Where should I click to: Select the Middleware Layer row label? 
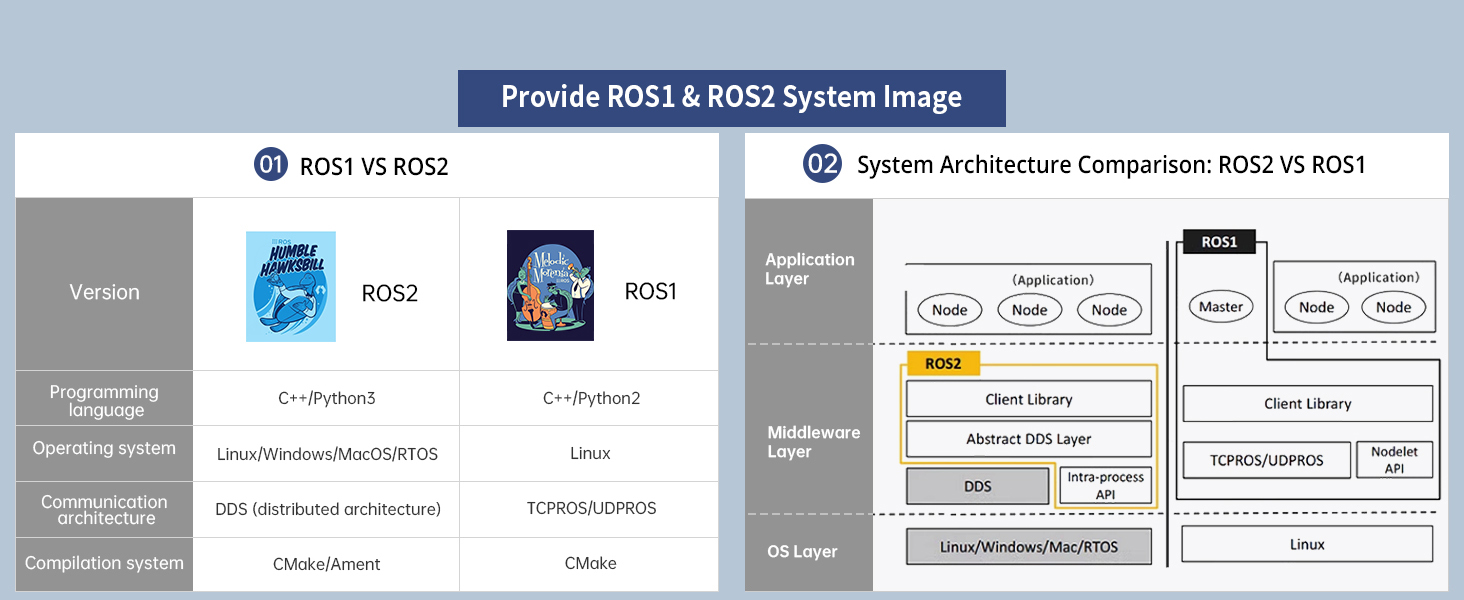pyautogui.click(x=813, y=442)
